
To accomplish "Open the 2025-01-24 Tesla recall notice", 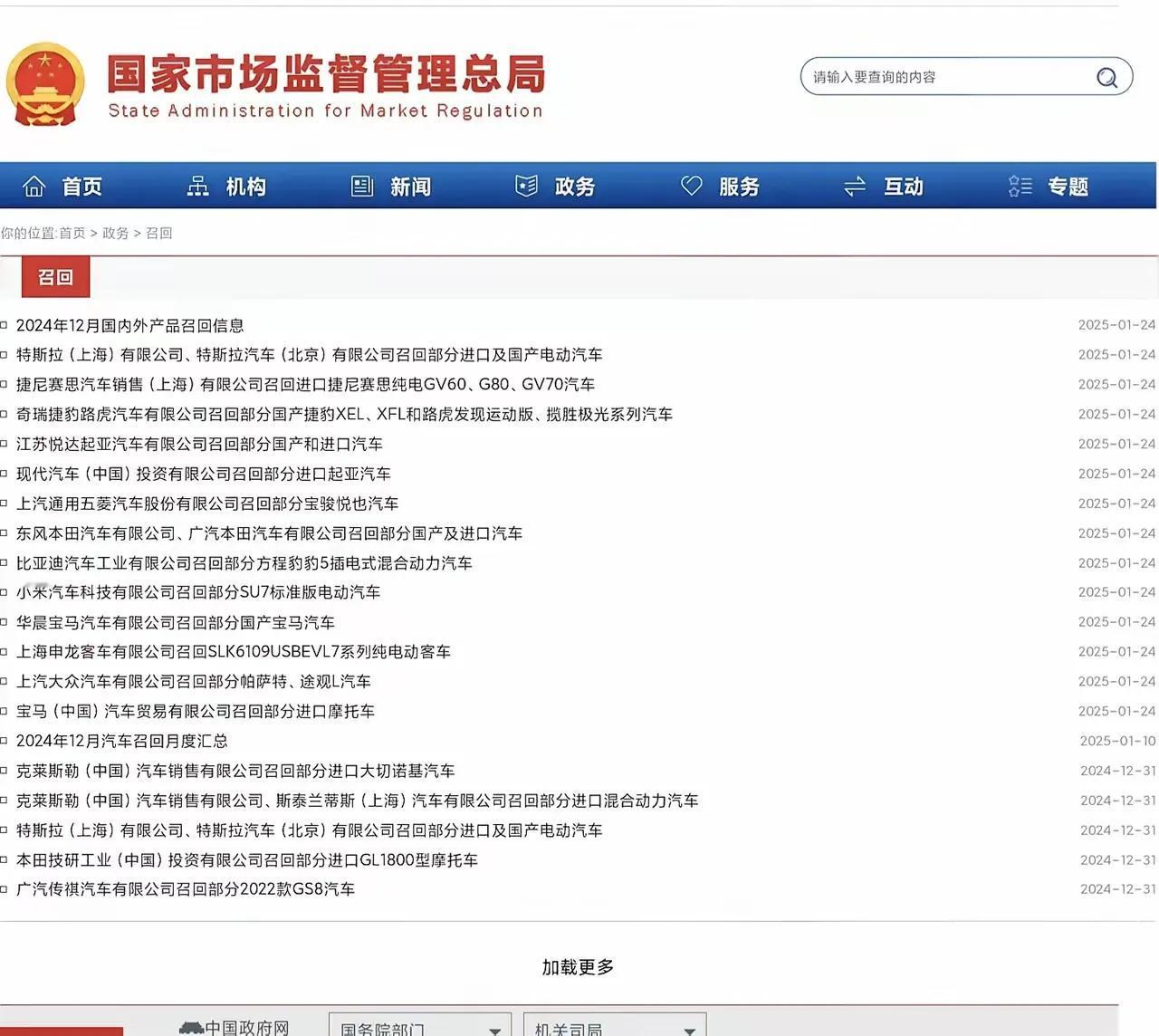I will (309, 355).
